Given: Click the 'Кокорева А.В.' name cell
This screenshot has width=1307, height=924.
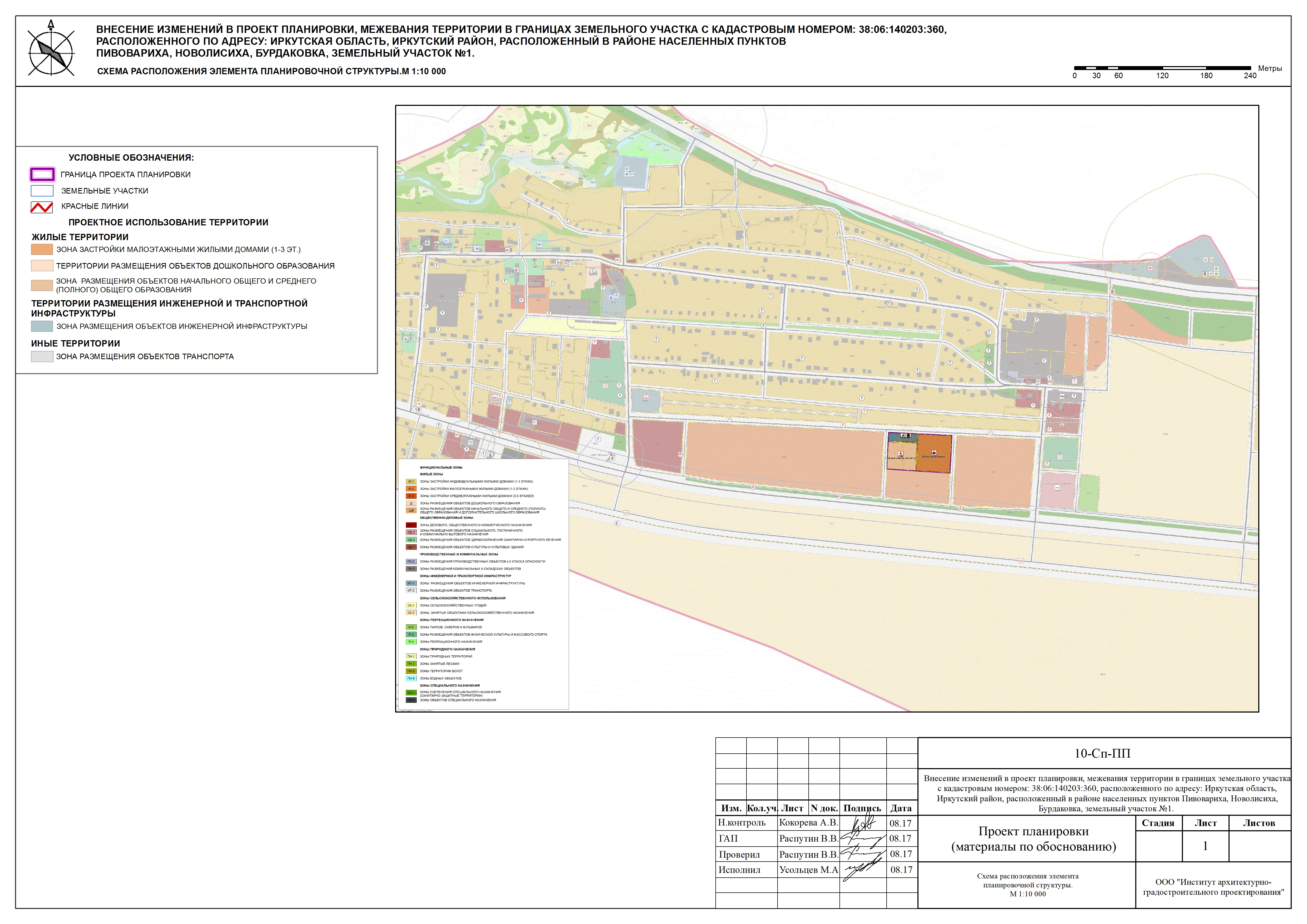Looking at the screenshot, I should [x=808, y=823].
